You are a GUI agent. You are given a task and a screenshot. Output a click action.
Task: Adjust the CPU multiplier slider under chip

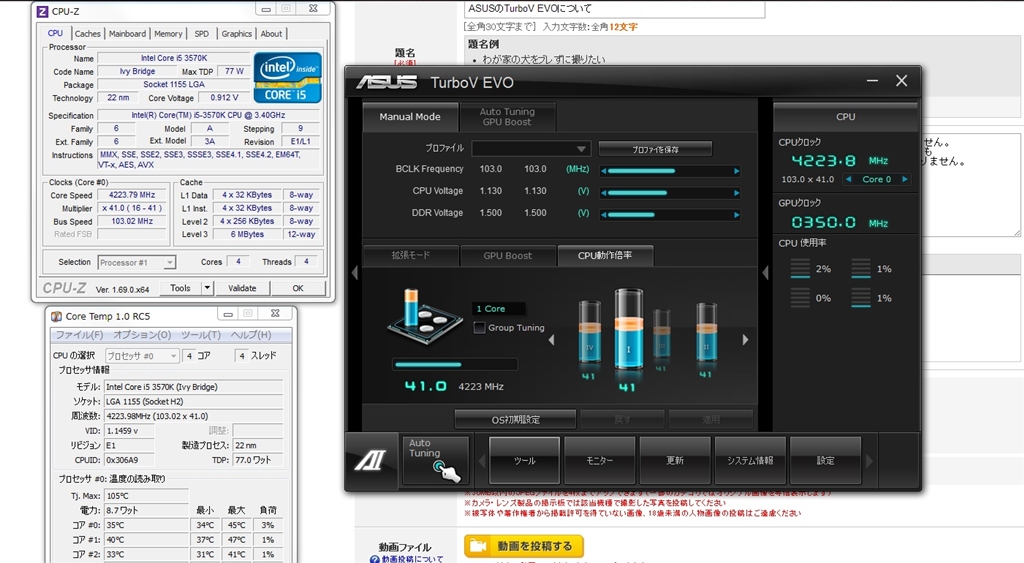(455, 364)
